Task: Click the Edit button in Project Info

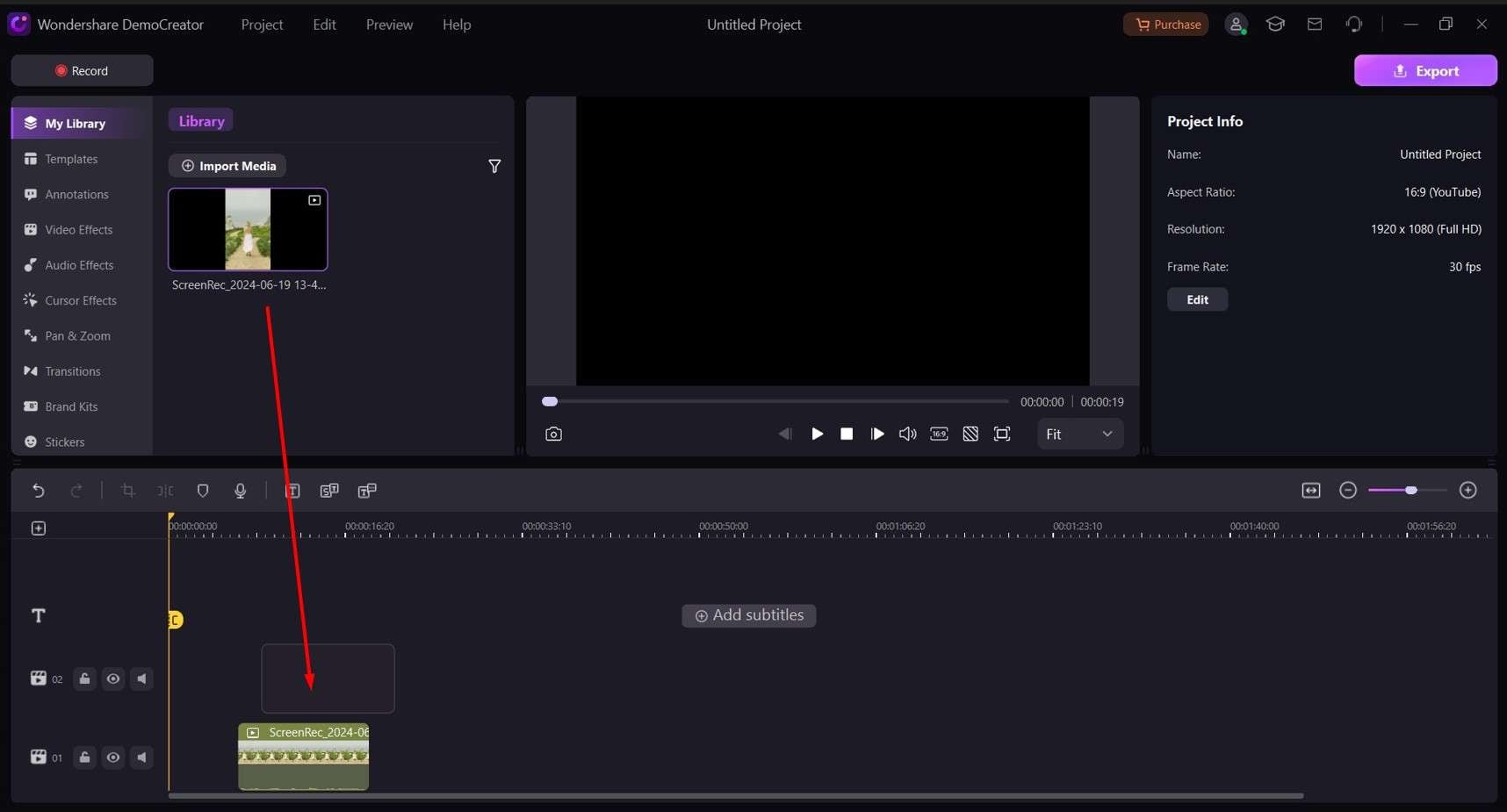Action: coord(1197,299)
